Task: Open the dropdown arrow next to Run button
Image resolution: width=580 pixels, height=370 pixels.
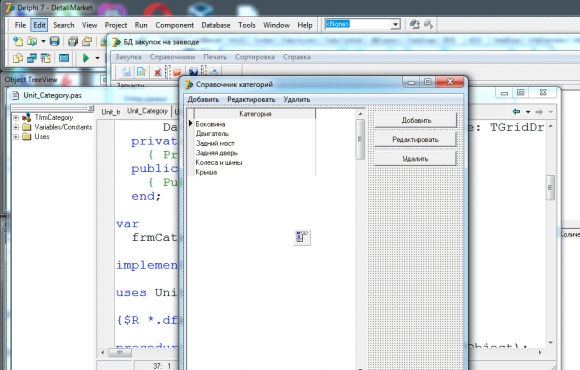Action: click(97, 58)
